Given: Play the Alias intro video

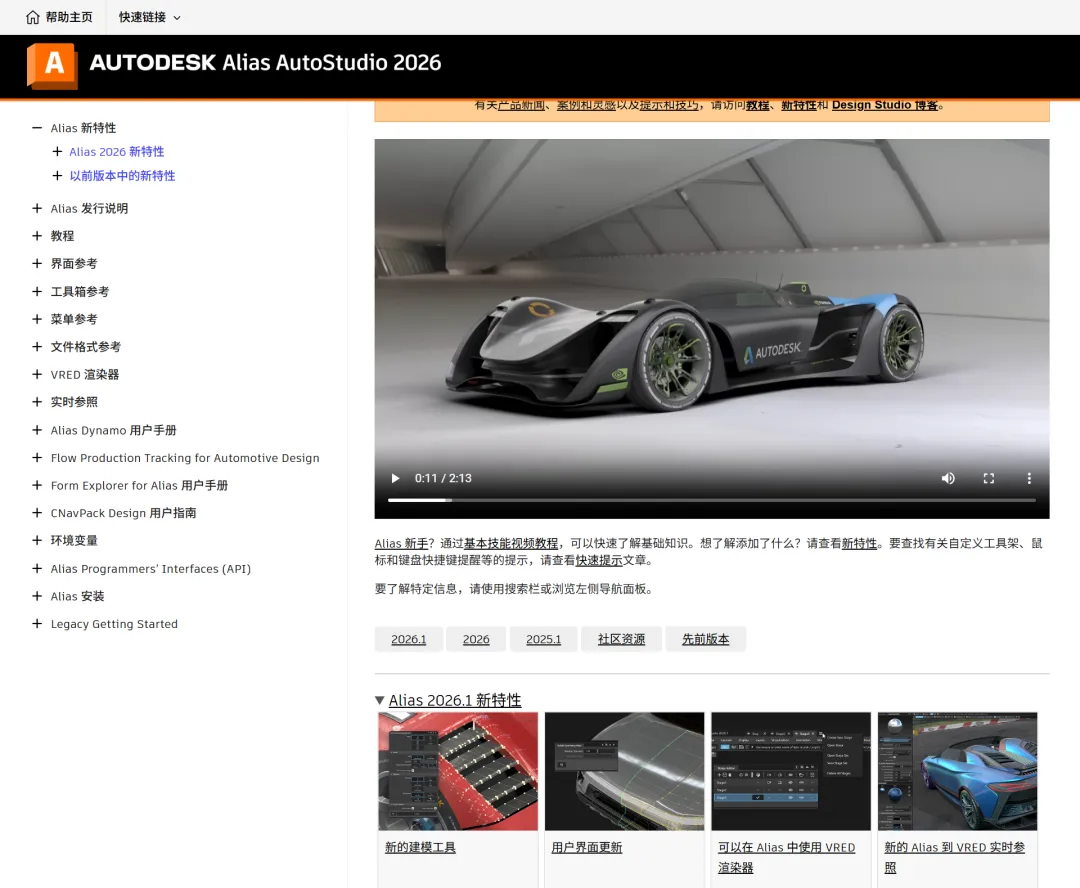Looking at the screenshot, I should [395, 478].
